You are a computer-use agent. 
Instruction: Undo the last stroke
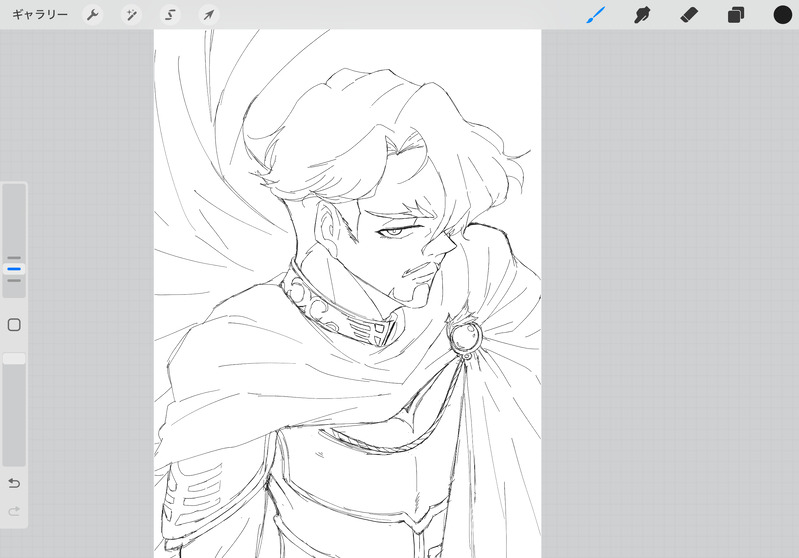click(14, 483)
